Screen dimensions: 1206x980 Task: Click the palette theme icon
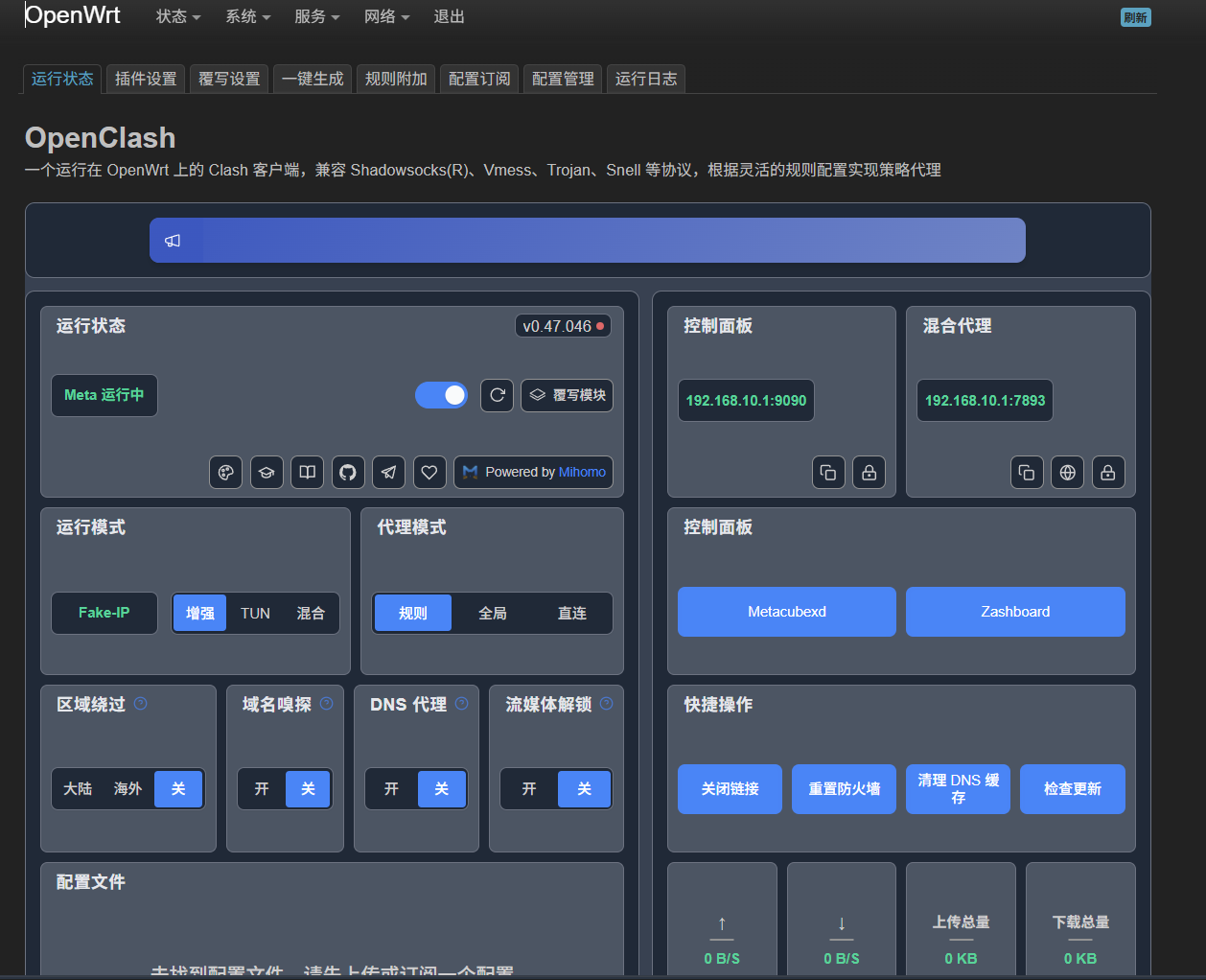[226, 472]
